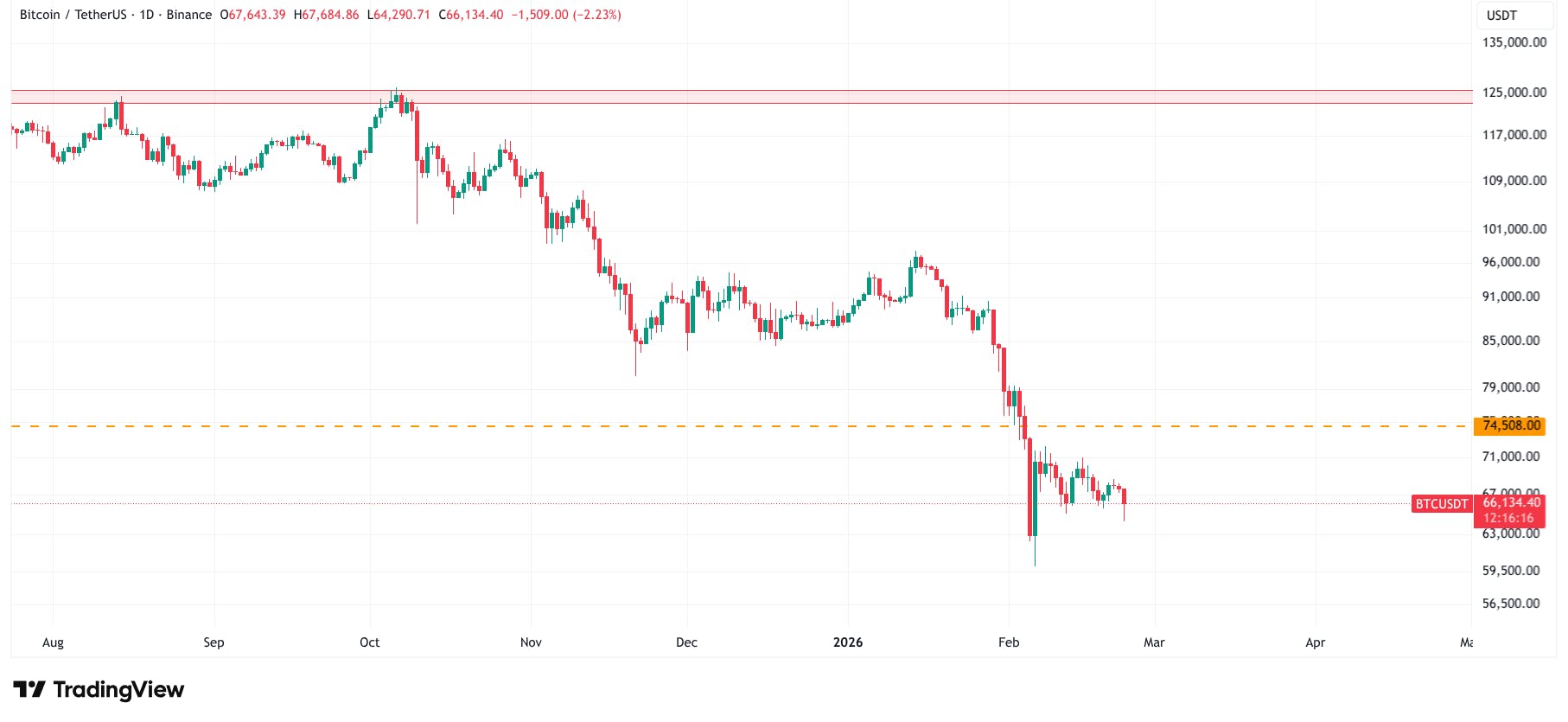Click the high value H67,684.86

pos(326,15)
